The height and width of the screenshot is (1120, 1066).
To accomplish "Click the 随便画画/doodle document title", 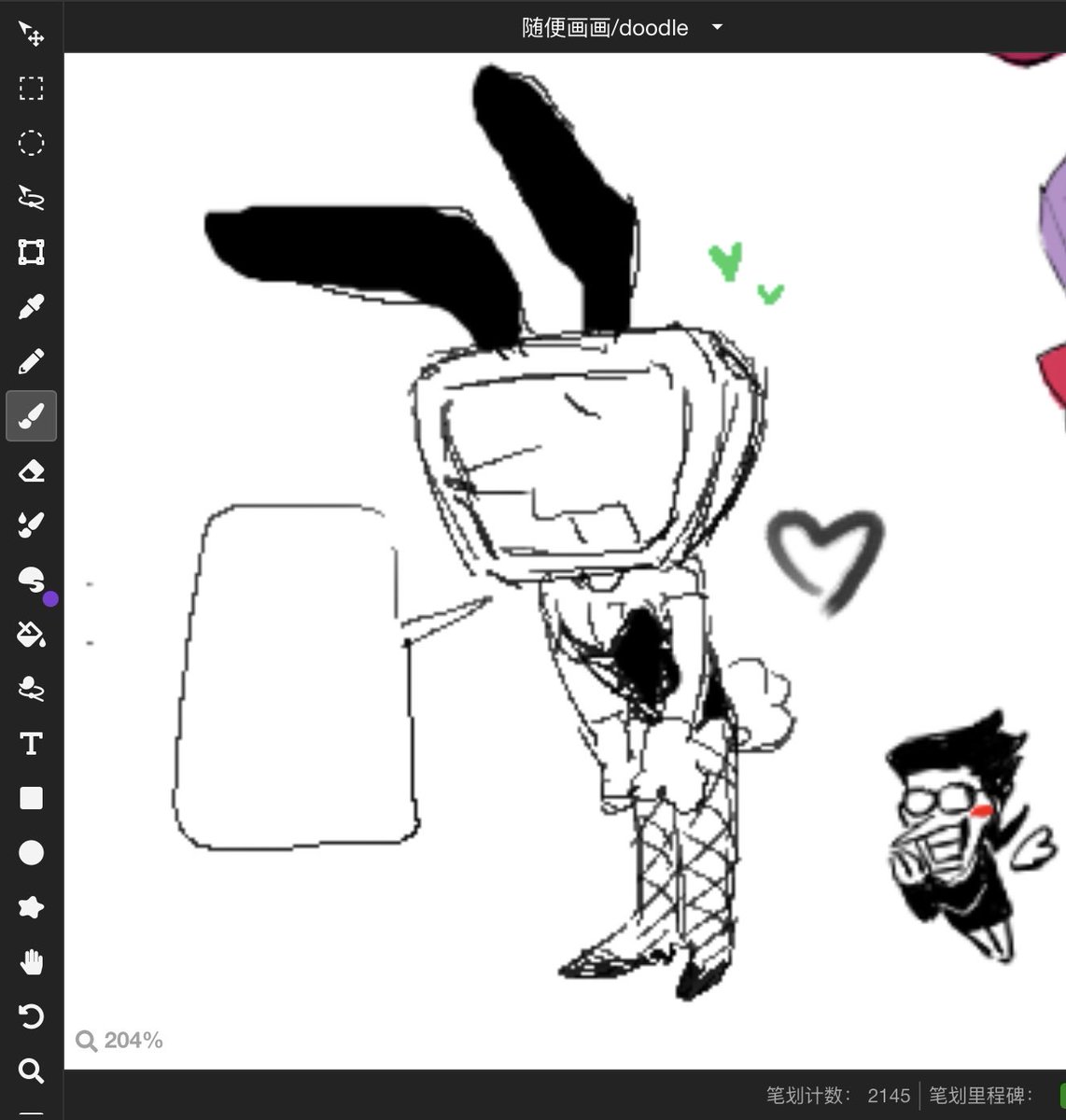I will [605, 28].
